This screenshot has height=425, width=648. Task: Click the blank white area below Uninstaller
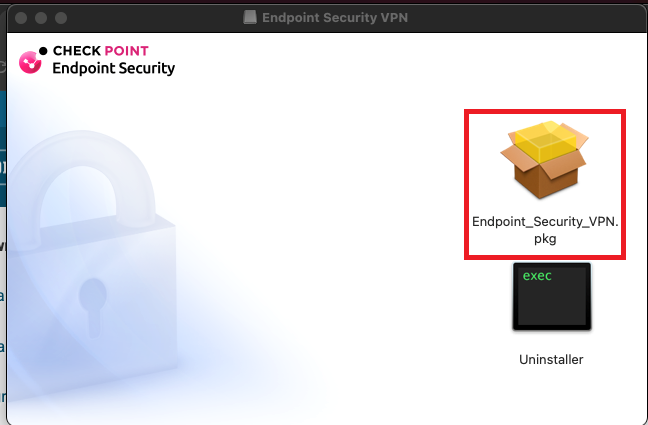tap(551, 398)
